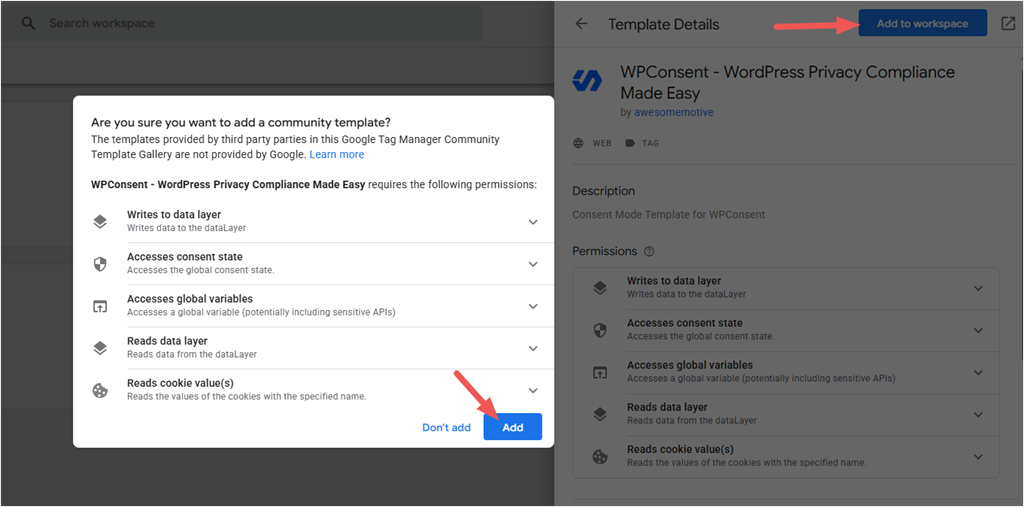Click Don't add button
This screenshot has height=507, width=1024.
click(446, 427)
